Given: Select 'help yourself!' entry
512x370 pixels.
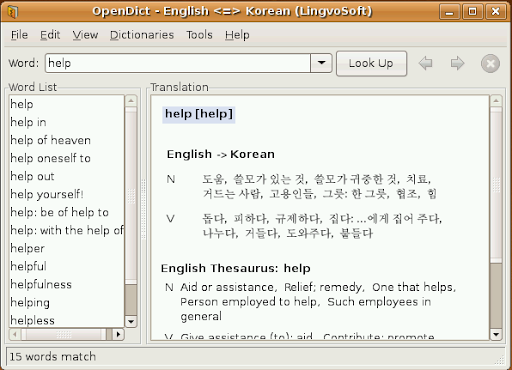Looking at the screenshot, I should (x=67, y=194).
